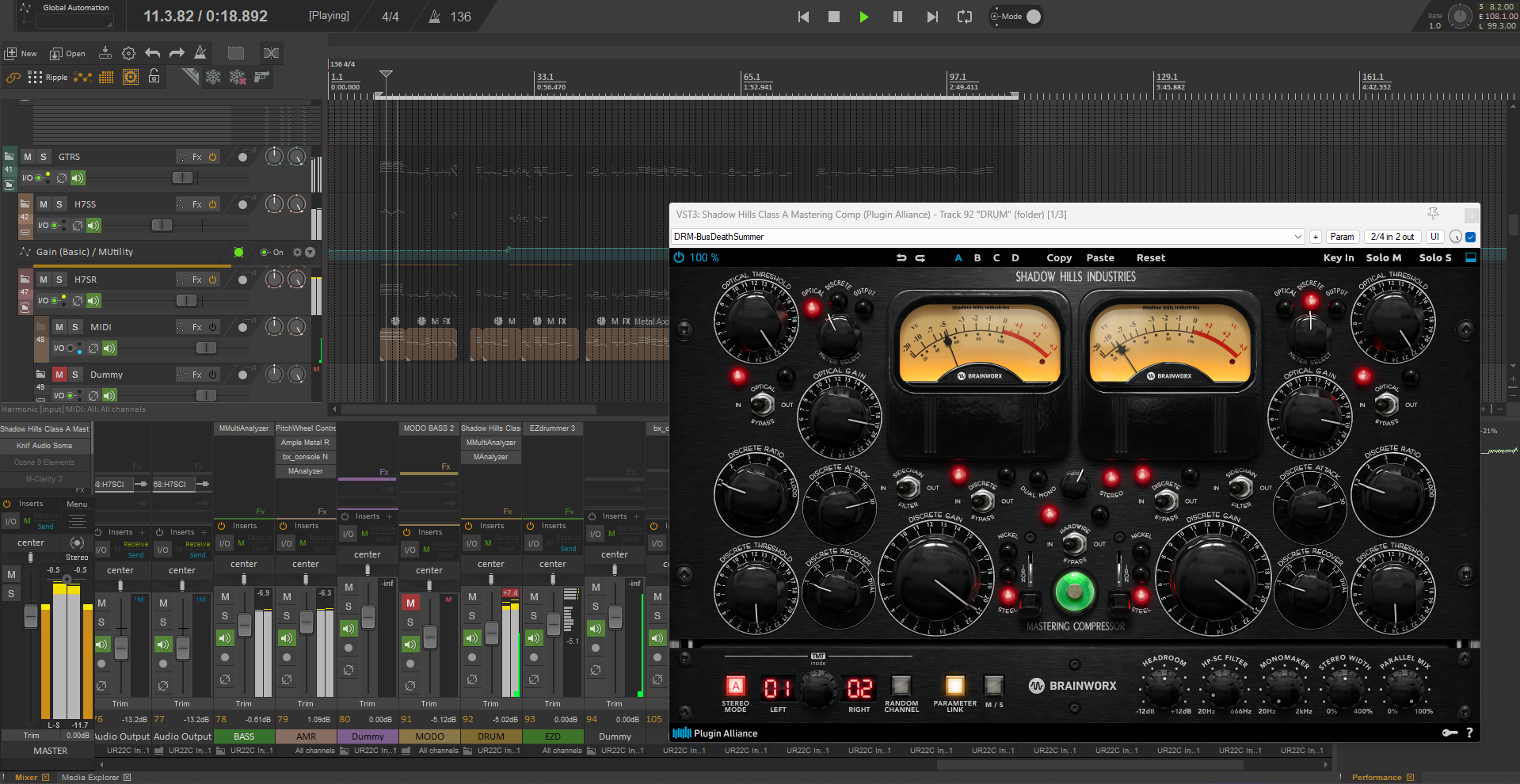1520x784 pixels.
Task: Toggle the snap settings icon
Action: coord(131,77)
